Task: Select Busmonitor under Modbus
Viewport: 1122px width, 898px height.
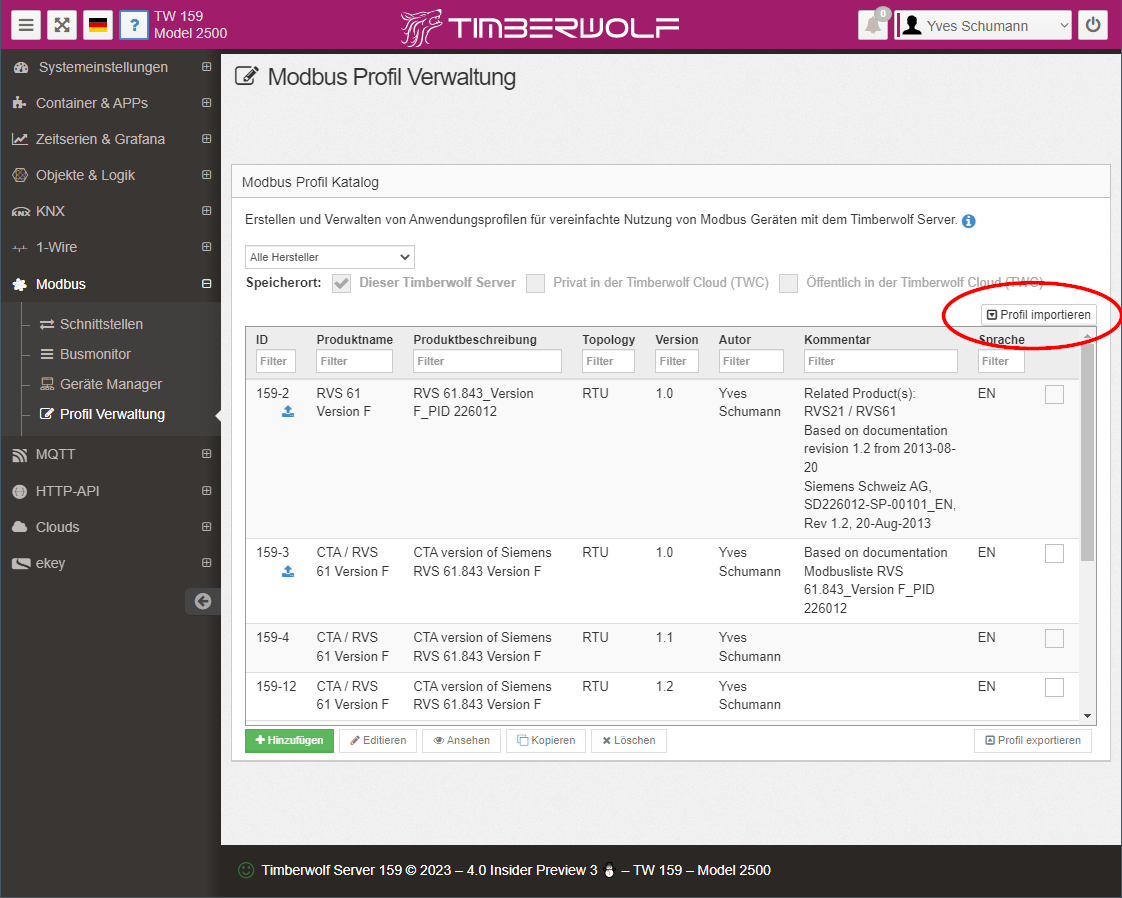Action: coord(95,354)
